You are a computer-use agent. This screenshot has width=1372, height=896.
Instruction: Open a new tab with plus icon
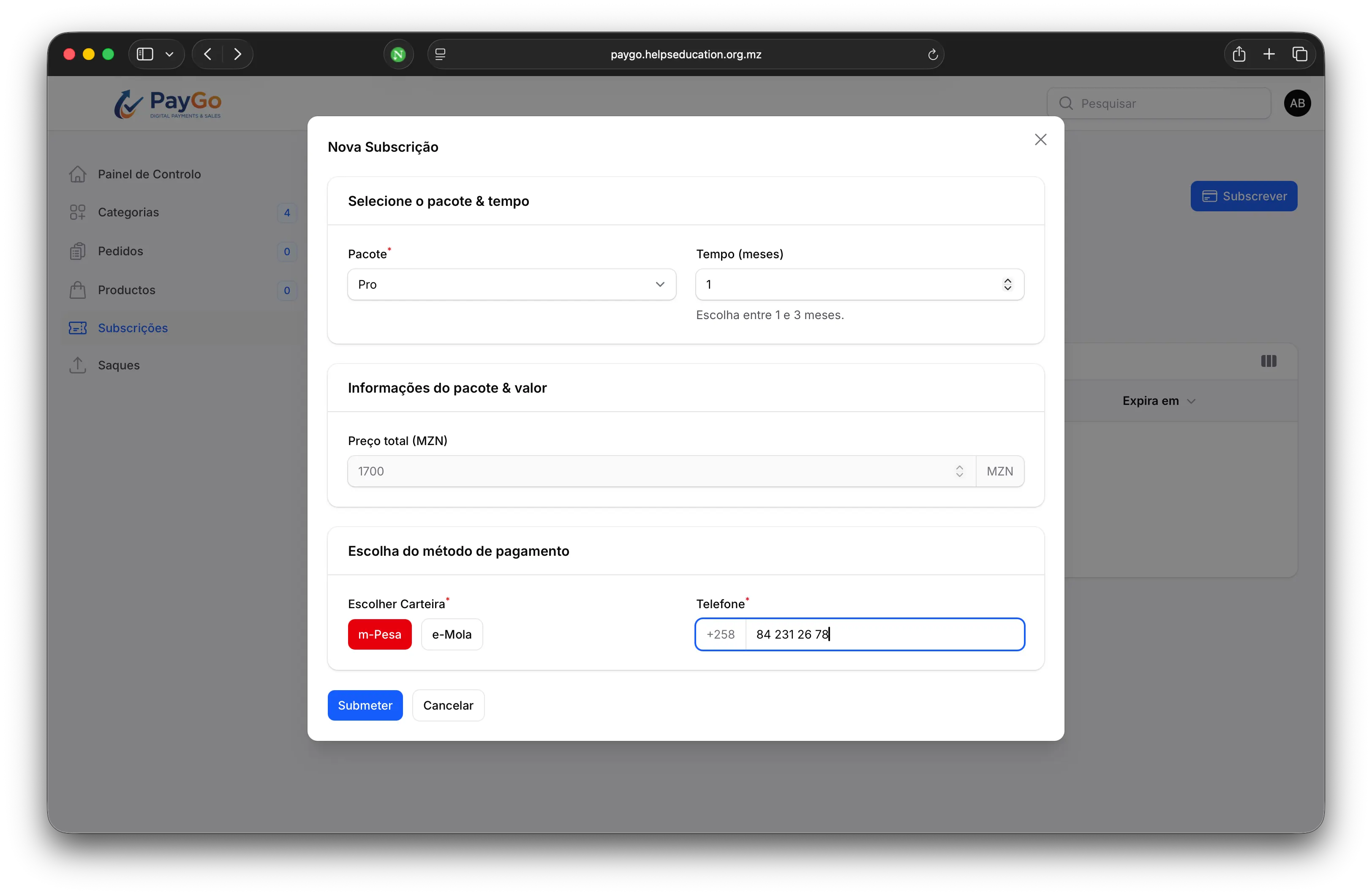(x=1269, y=54)
